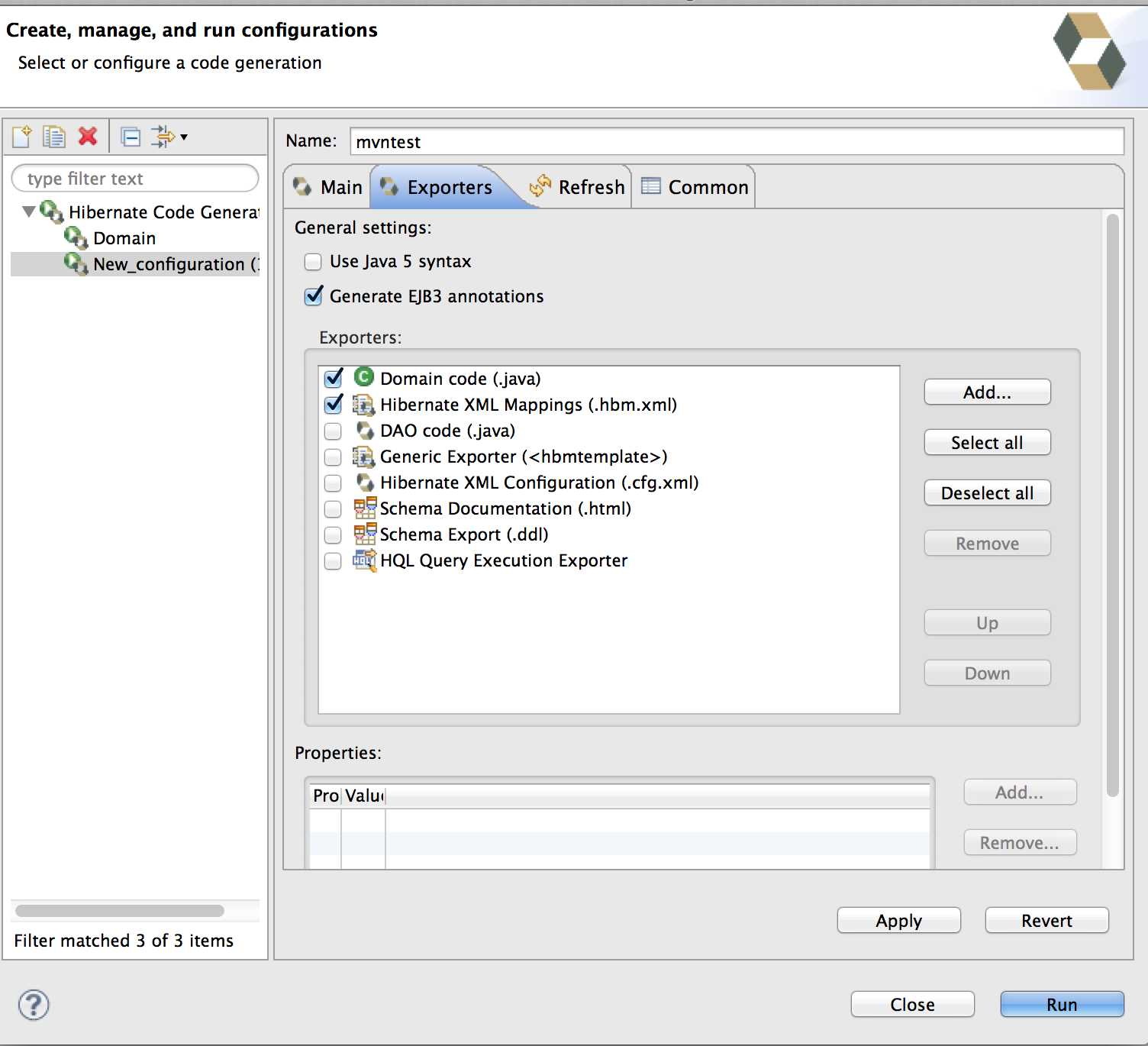Run the mvntest configuration
This screenshot has width=1148, height=1046.
(x=1062, y=1004)
